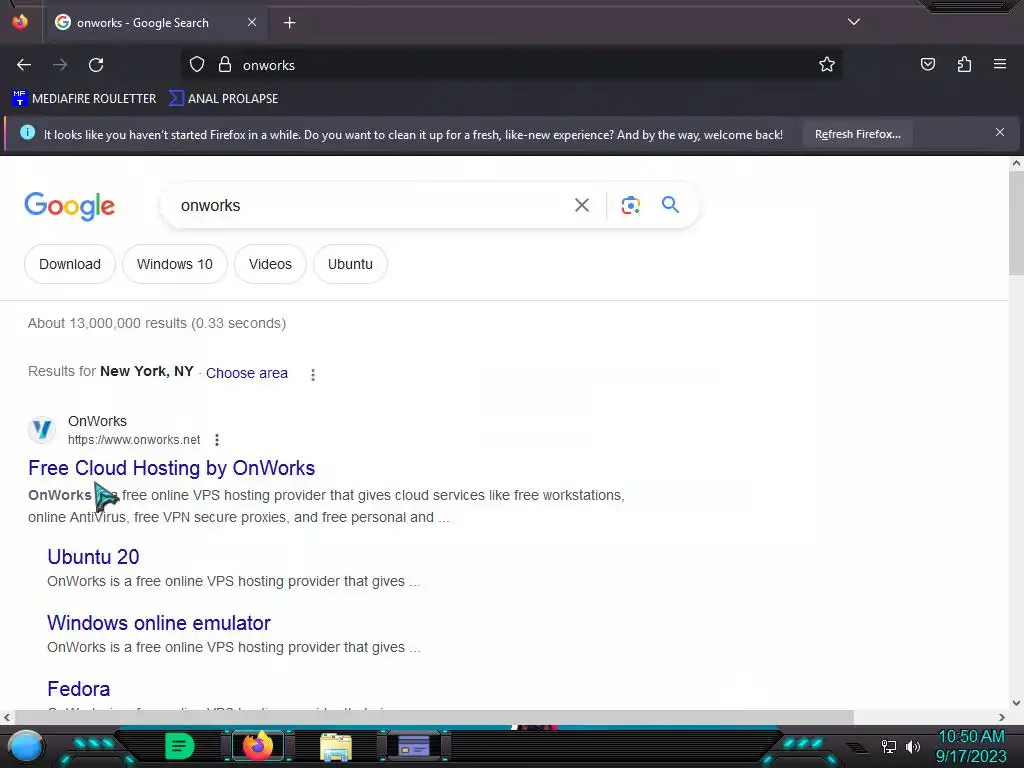Viewport: 1024px width, 768px height.
Task: Click the padlock site security icon
Action: (225, 65)
